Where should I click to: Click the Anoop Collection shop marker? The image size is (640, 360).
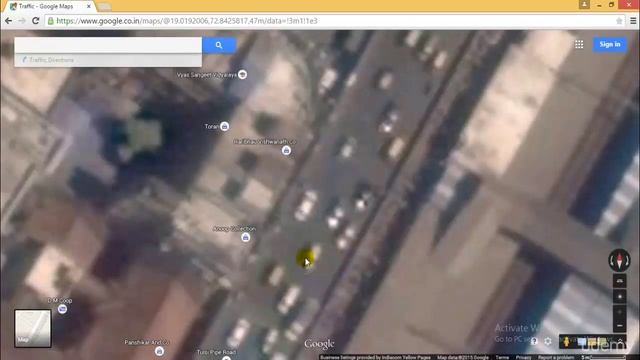245,237
